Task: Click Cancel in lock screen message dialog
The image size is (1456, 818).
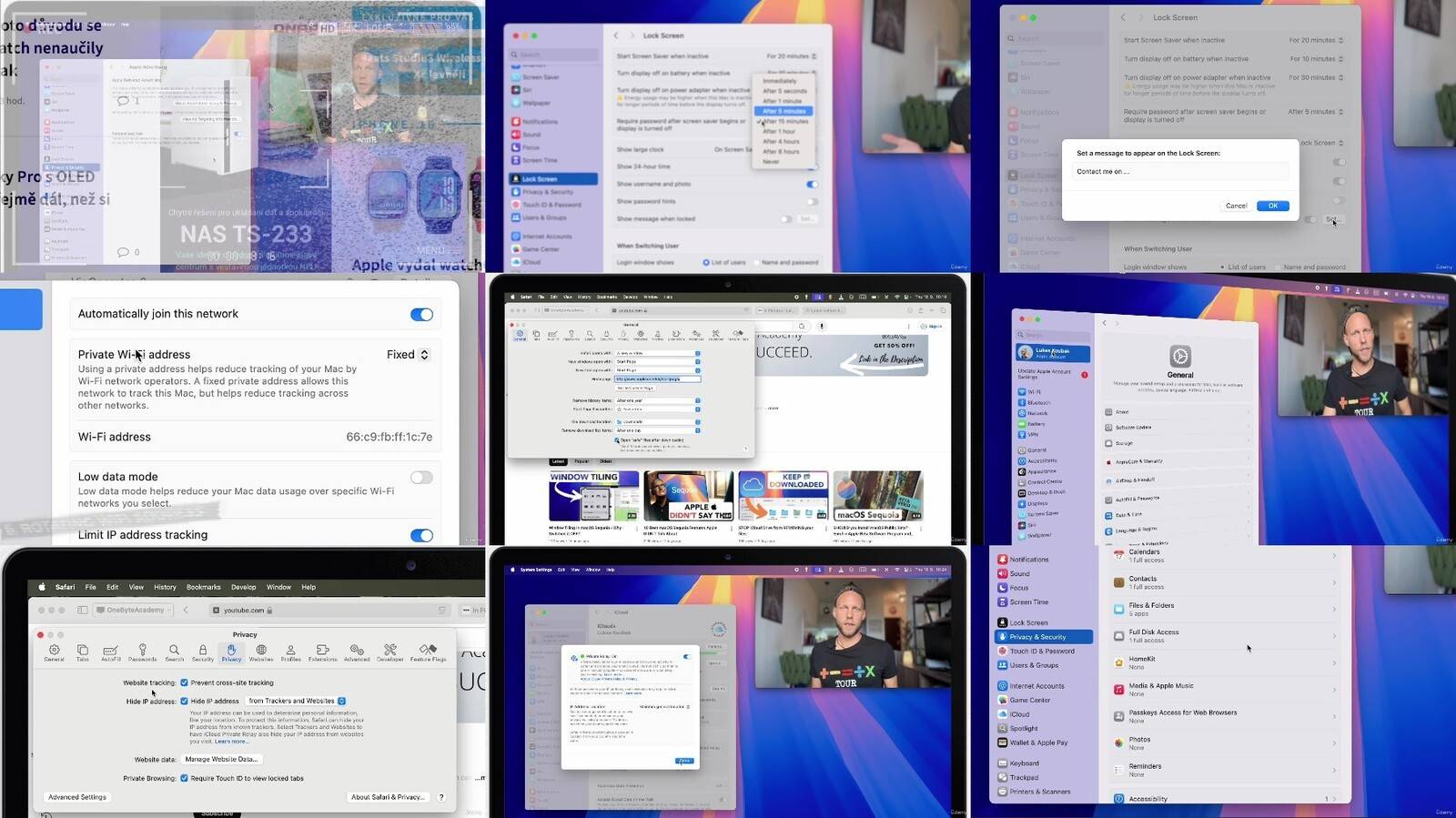Action: coord(1236,206)
